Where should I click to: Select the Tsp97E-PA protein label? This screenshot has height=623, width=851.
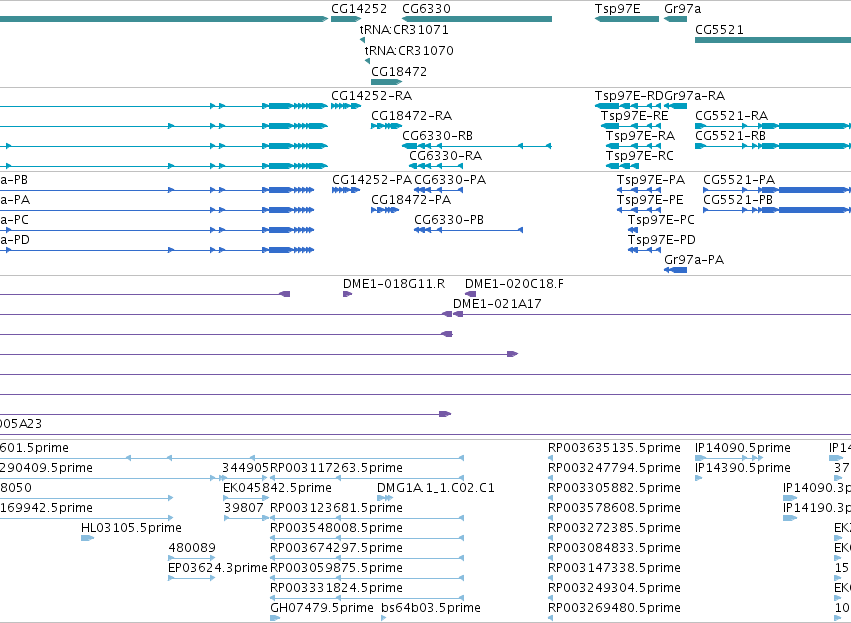point(651,180)
